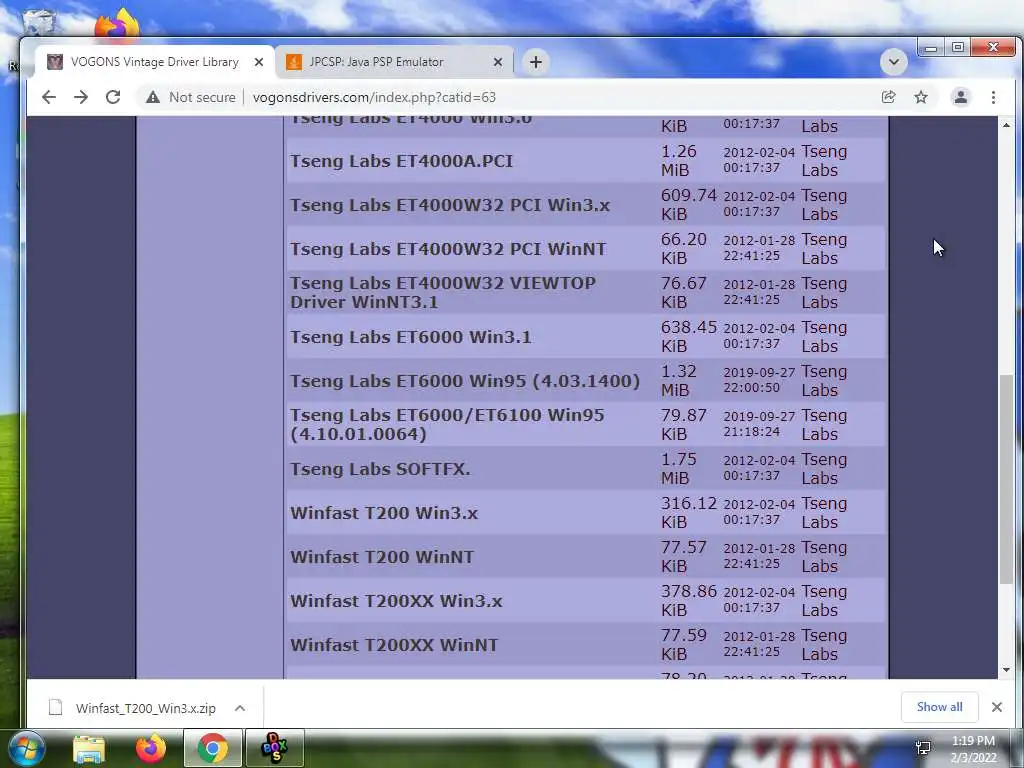Viewport: 1024px width, 768px height.
Task: Open ET4000W32 VIEWTOP Driver WinNT3.1 link
Action: coord(443,293)
